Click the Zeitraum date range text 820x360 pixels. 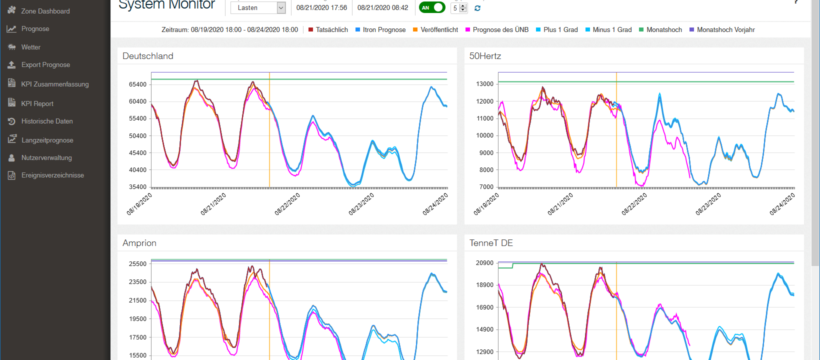(230, 30)
